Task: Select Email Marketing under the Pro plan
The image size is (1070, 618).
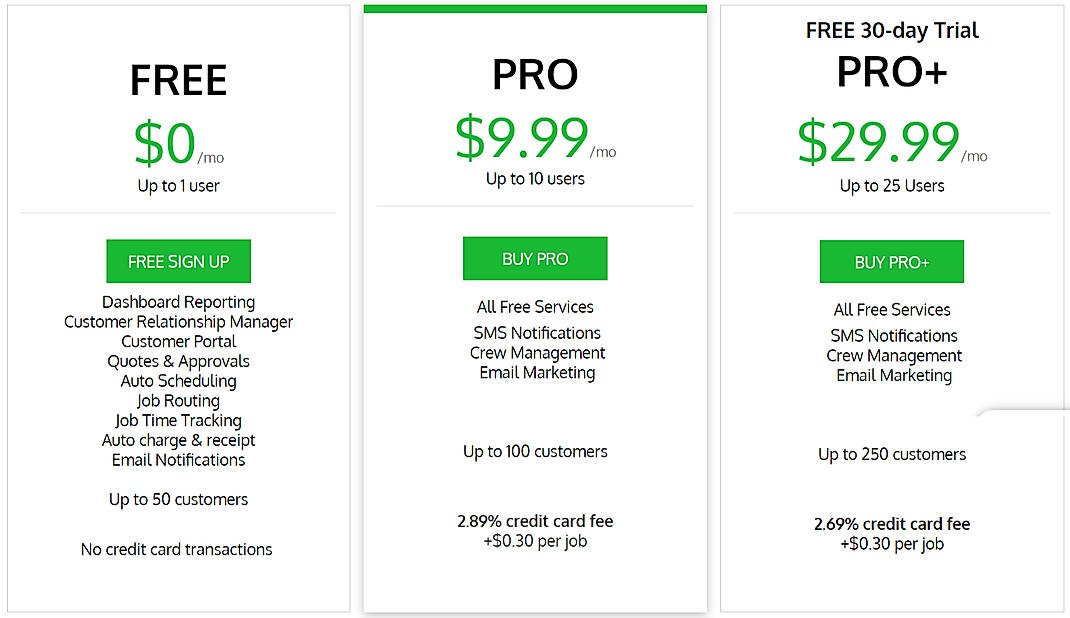Action: click(537, 372)
